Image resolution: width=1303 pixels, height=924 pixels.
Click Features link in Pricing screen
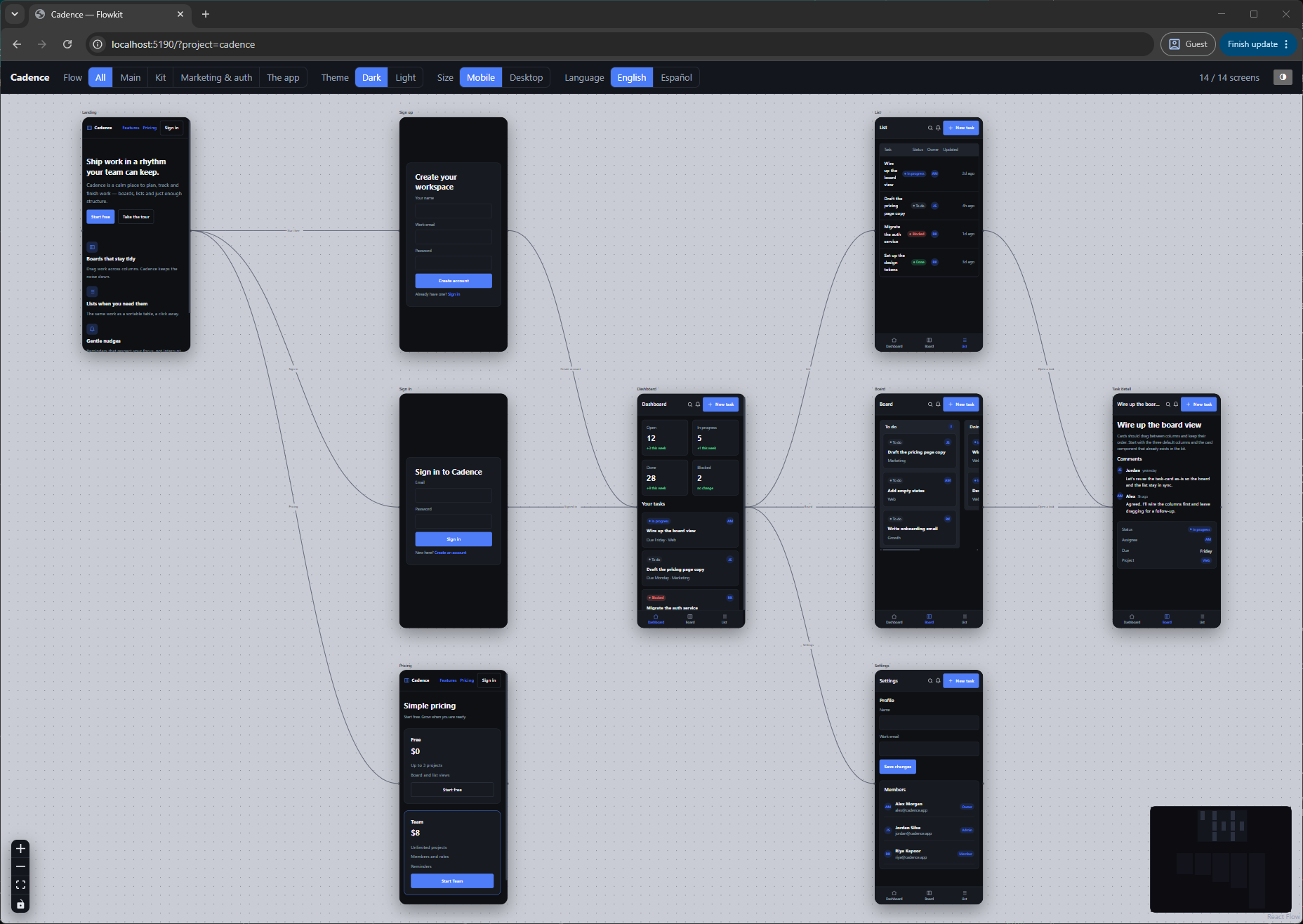pos(448,680)
